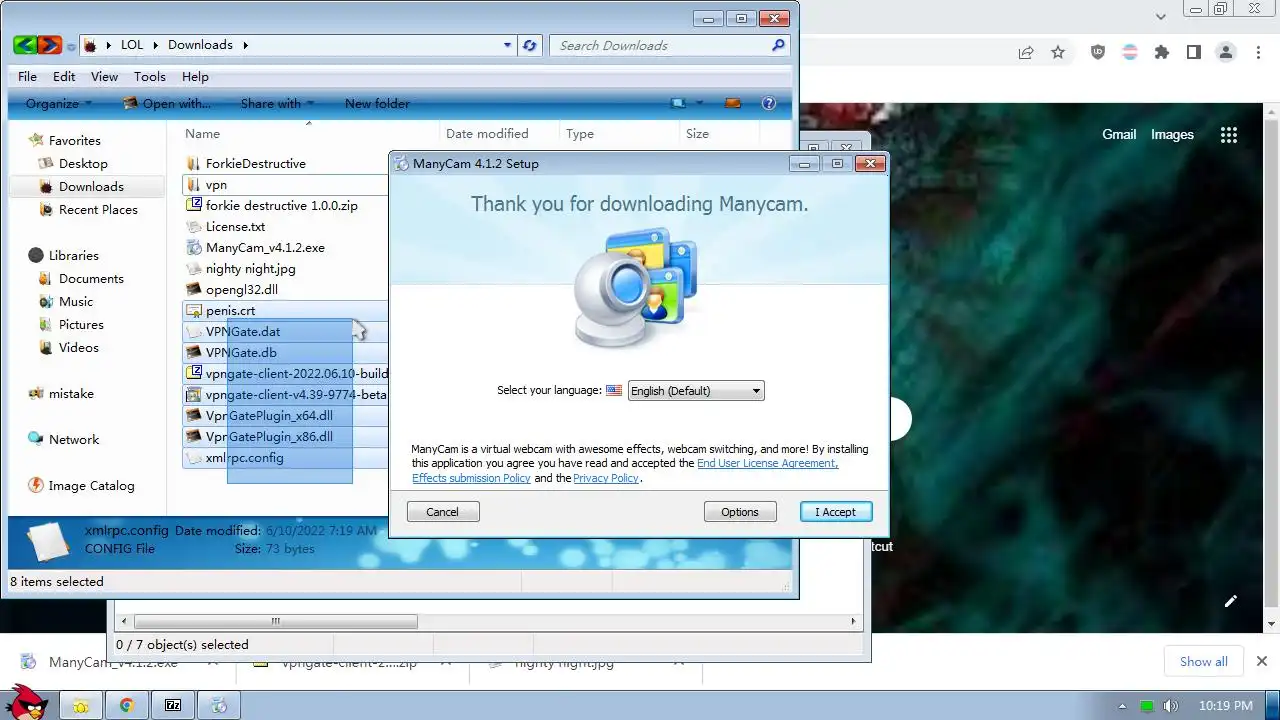Click the Images link on Google page

coord(1172,134)
